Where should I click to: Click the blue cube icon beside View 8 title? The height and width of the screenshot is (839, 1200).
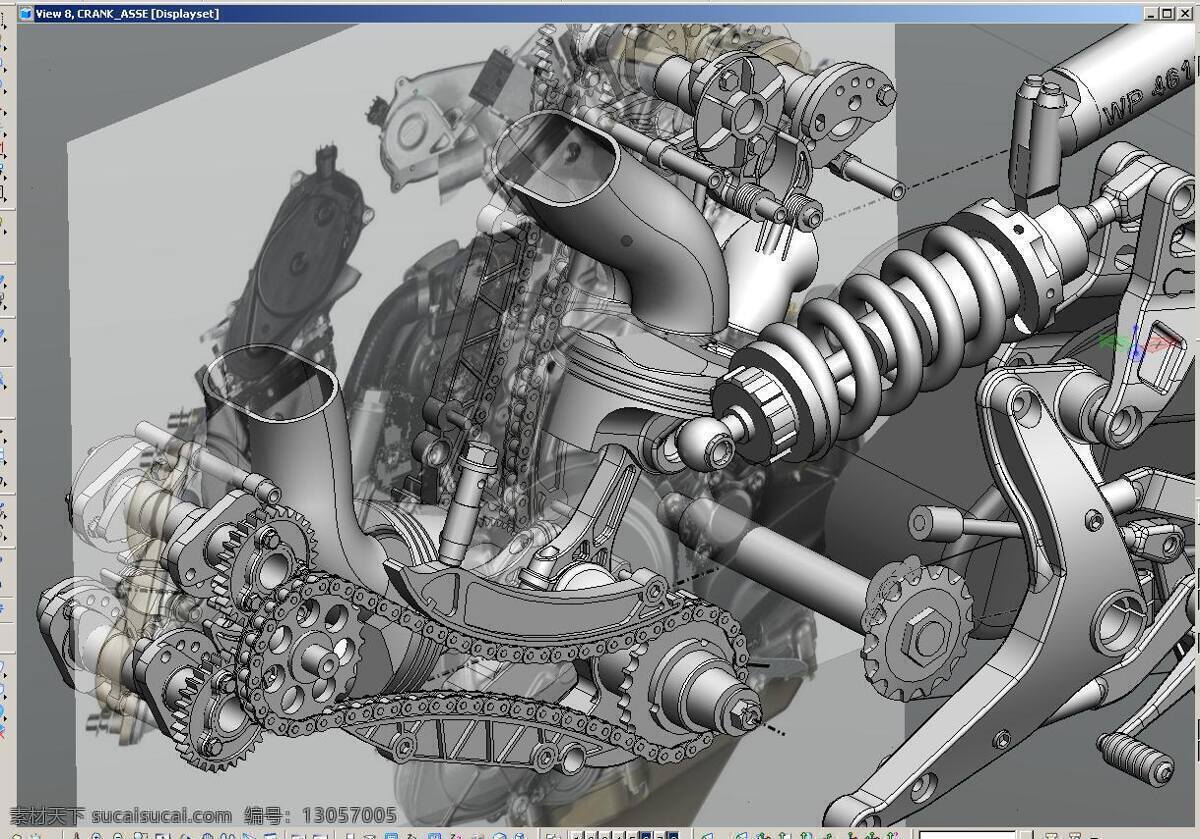tap(26, 14)
